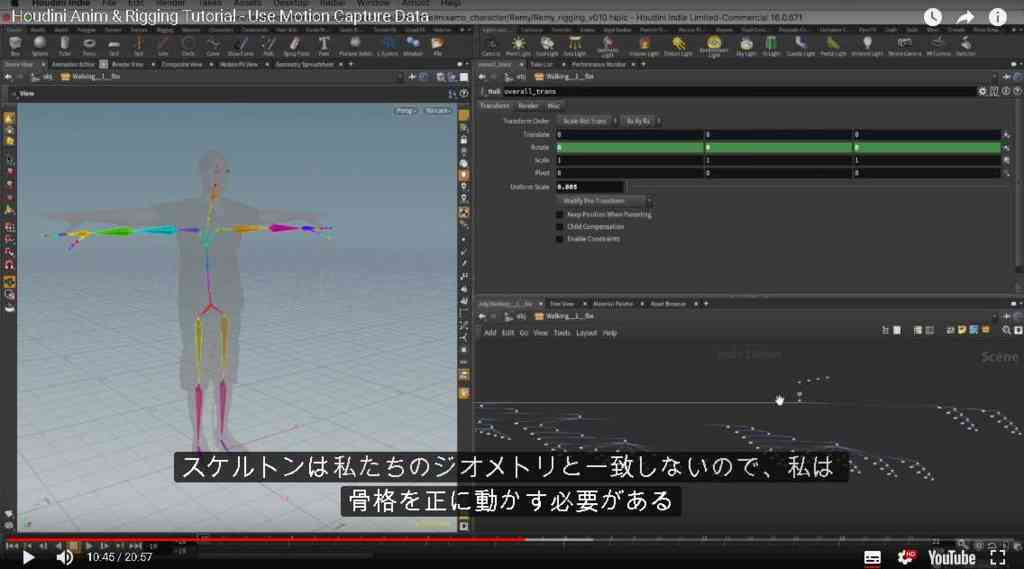Enable Keep Position When Parenting checkbox
This screenshot has width=1024, height=569.
point(560,214)
